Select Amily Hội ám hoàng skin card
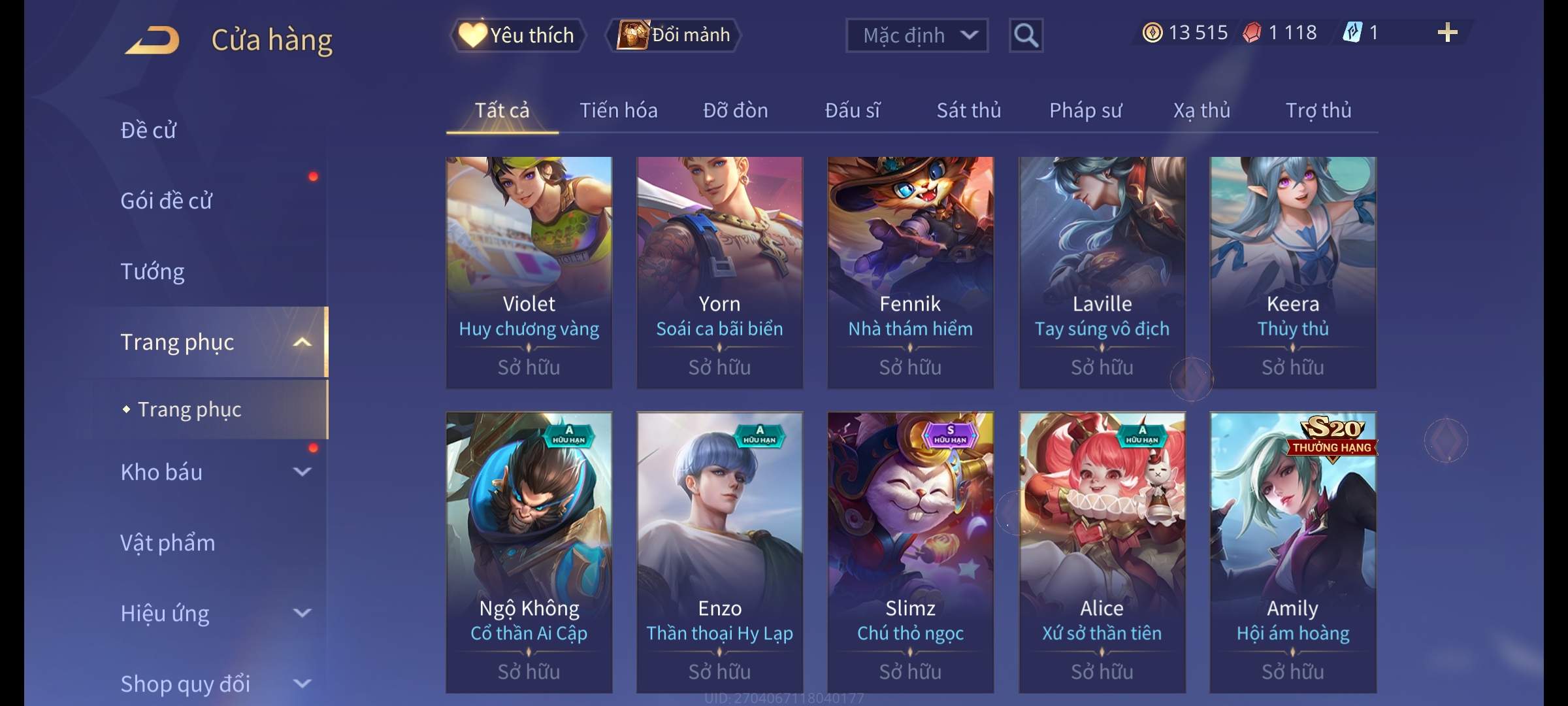This screenshot has width=1568, height=706. [1293, 552]
